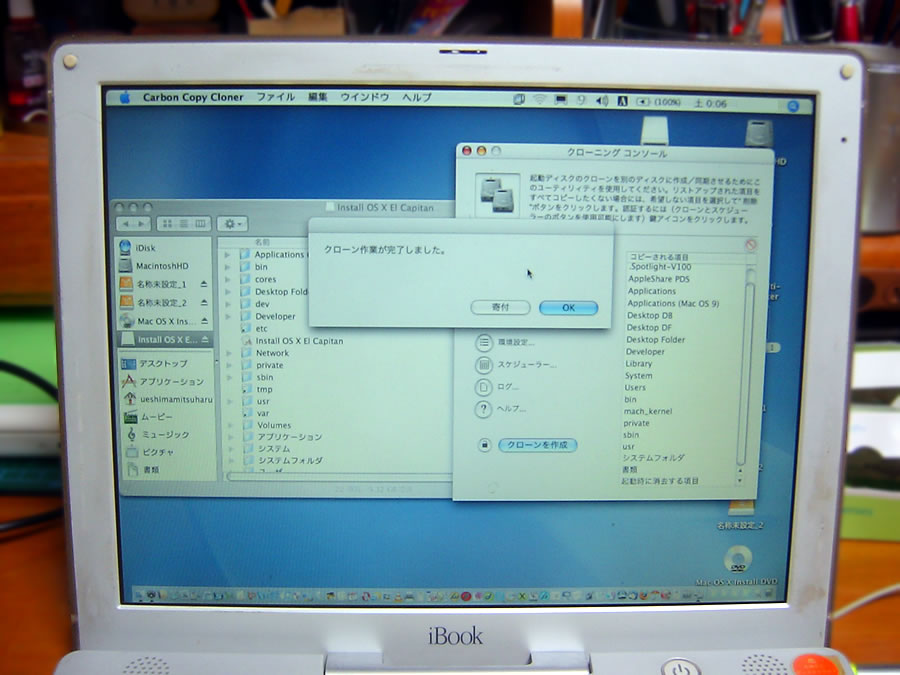Eject 名称未設定_2 from sidebar

[x=204, y=302]
